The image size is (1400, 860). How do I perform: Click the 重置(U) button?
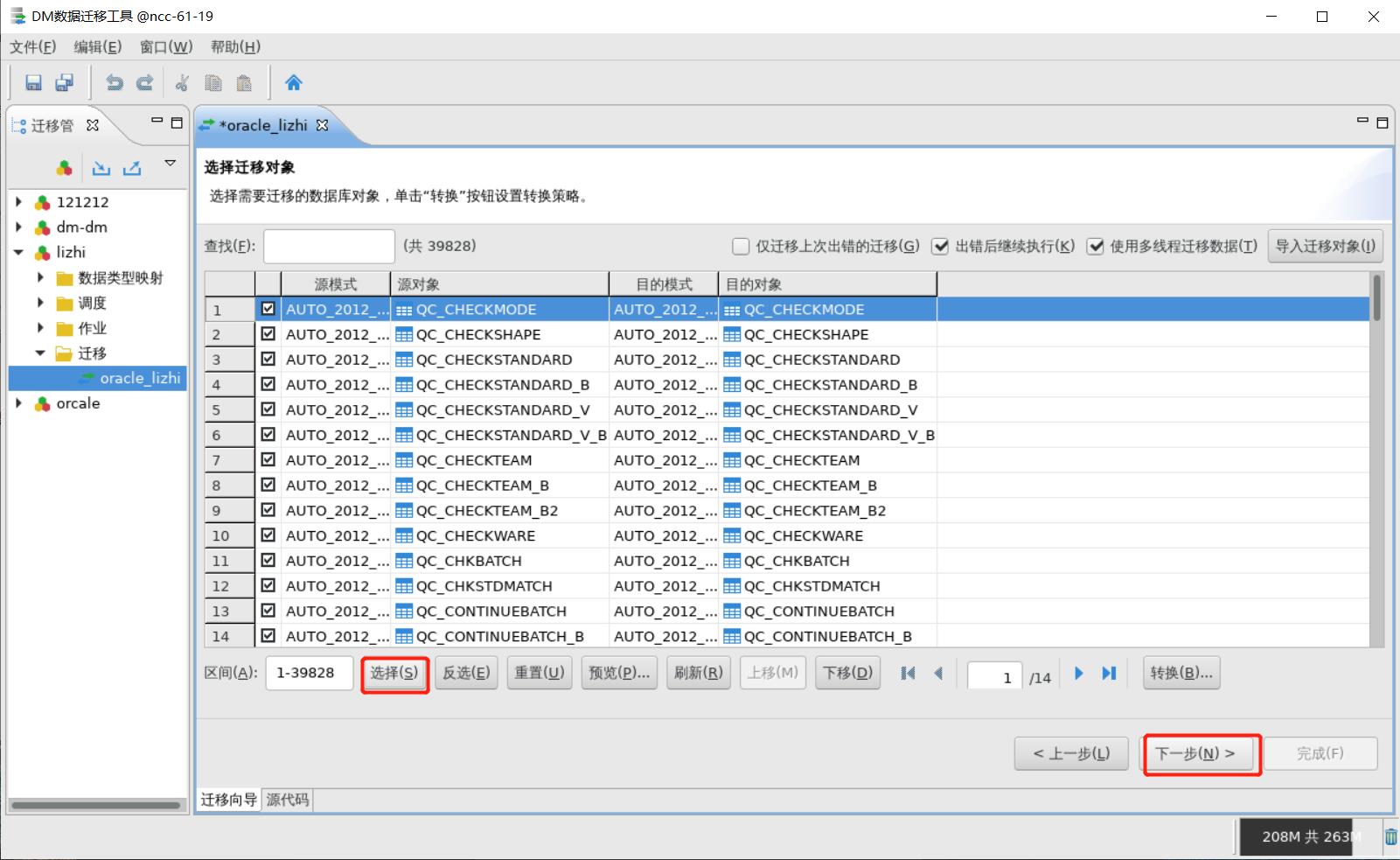point(539,673)
